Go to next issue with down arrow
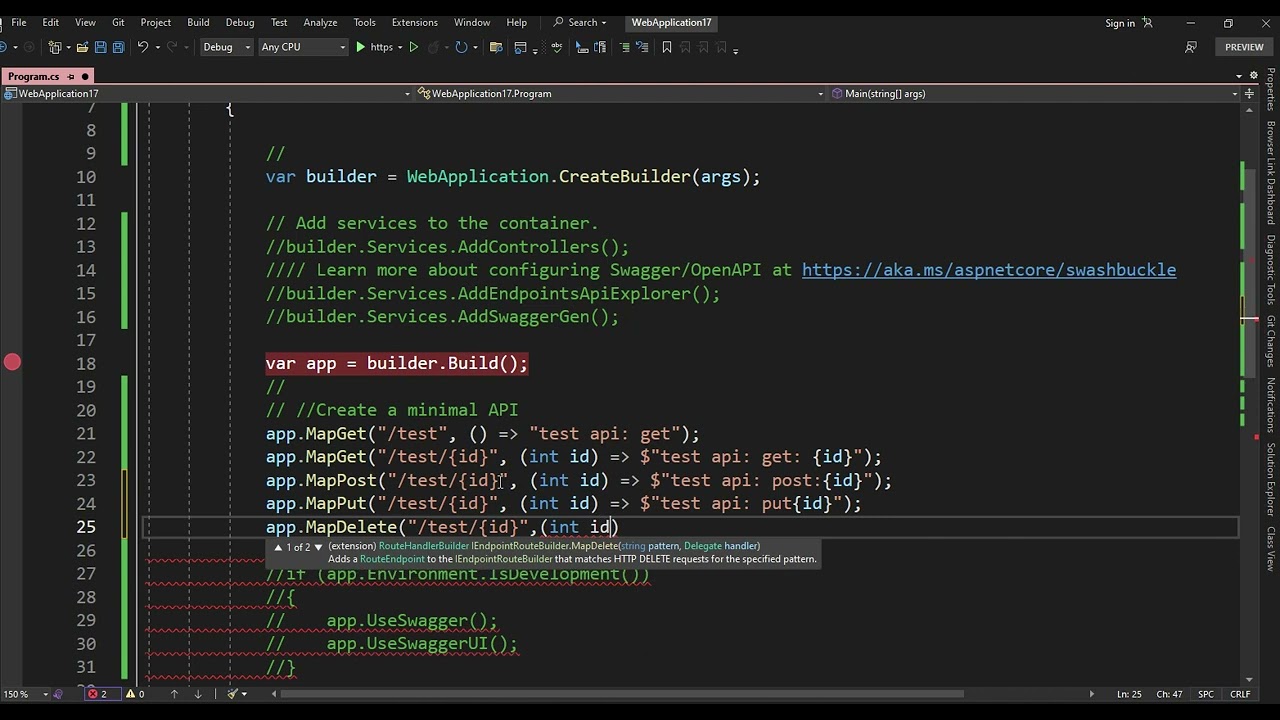 click(x=198, y=694)
